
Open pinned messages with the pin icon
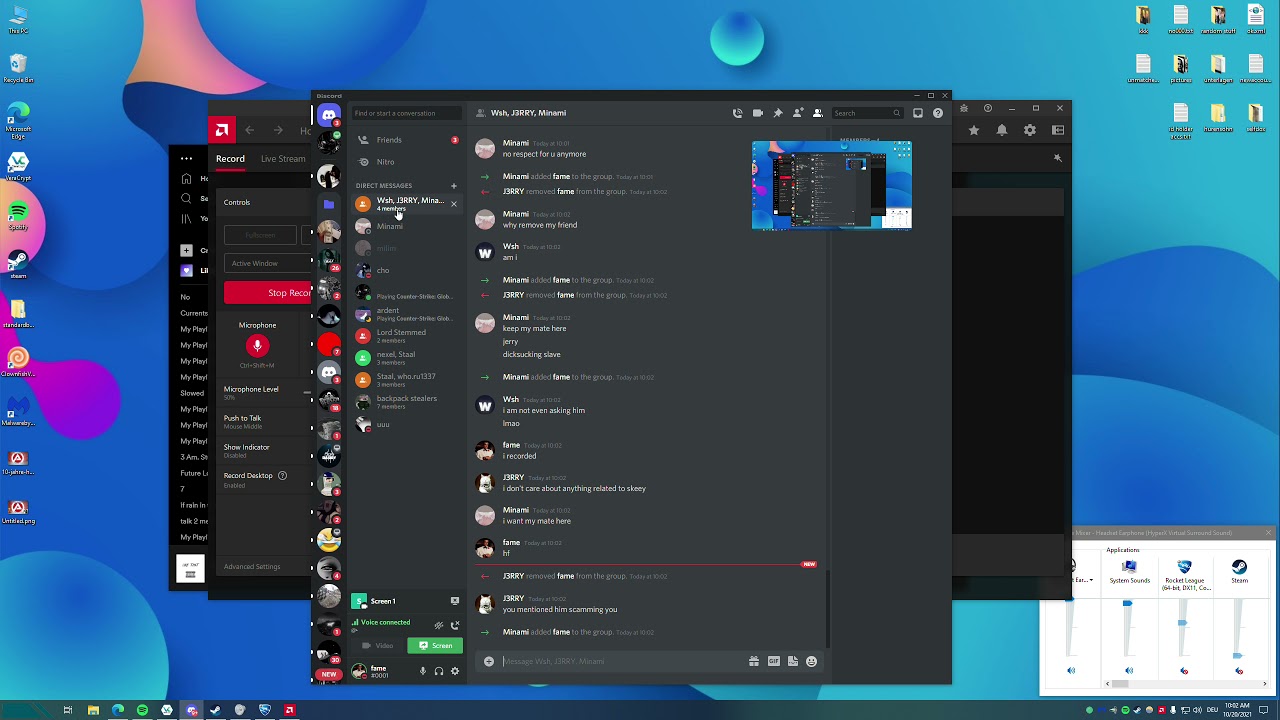pos(778,113)
